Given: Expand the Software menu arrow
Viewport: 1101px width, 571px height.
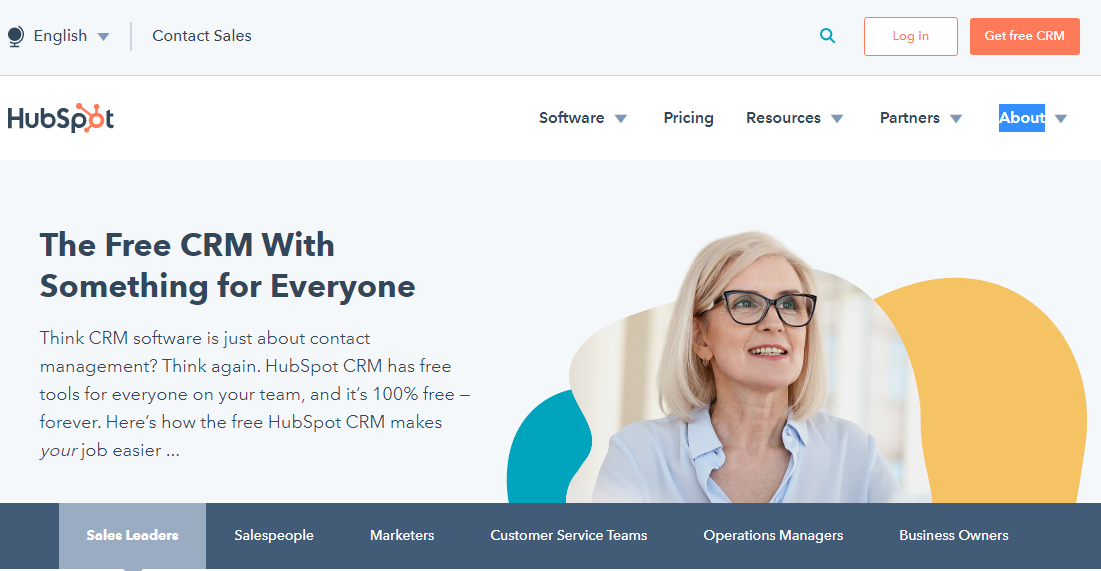Looking at the screenshot, I should 621,119.
